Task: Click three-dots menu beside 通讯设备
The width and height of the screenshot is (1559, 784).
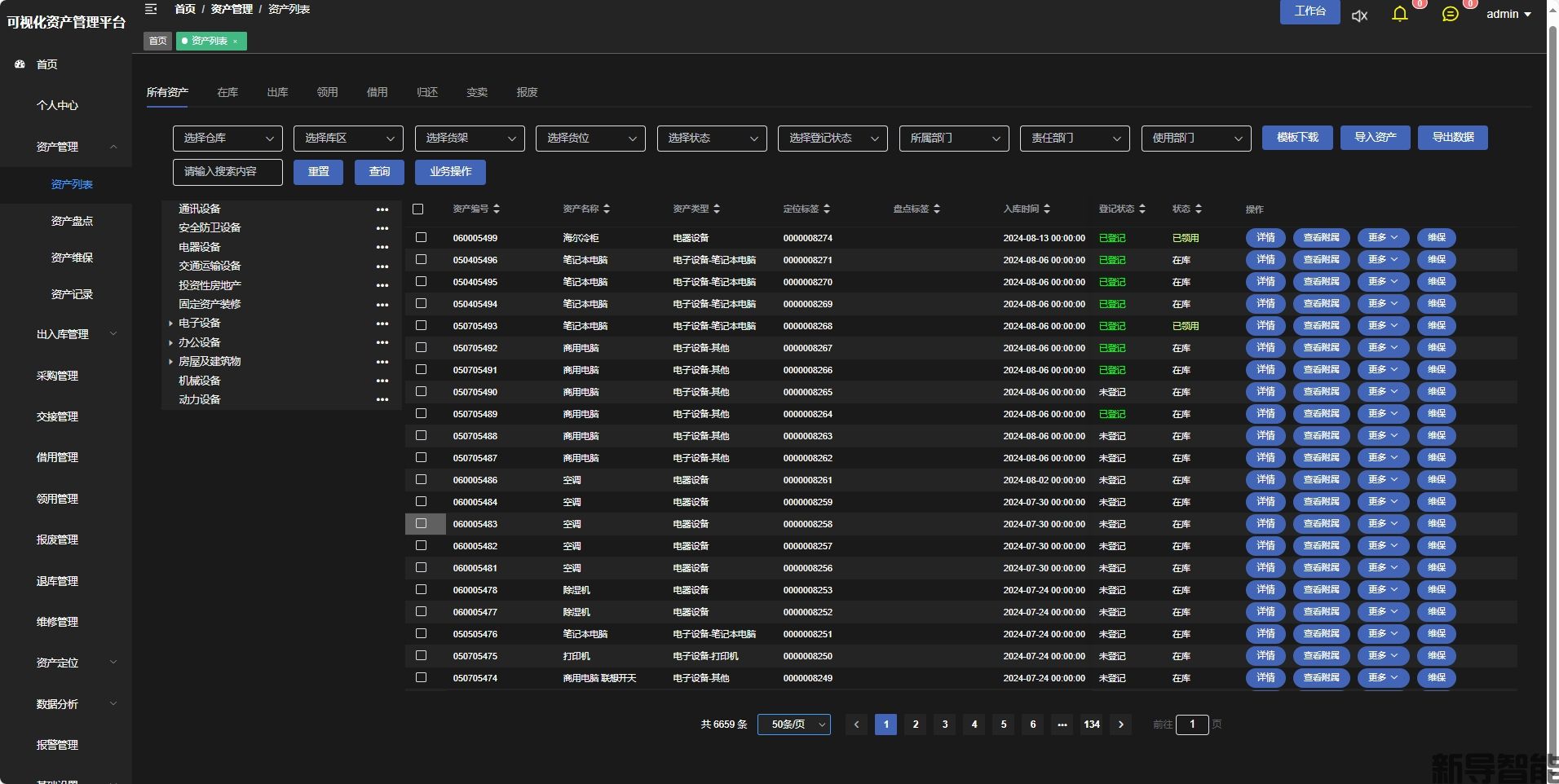Action: click(382, 209)
